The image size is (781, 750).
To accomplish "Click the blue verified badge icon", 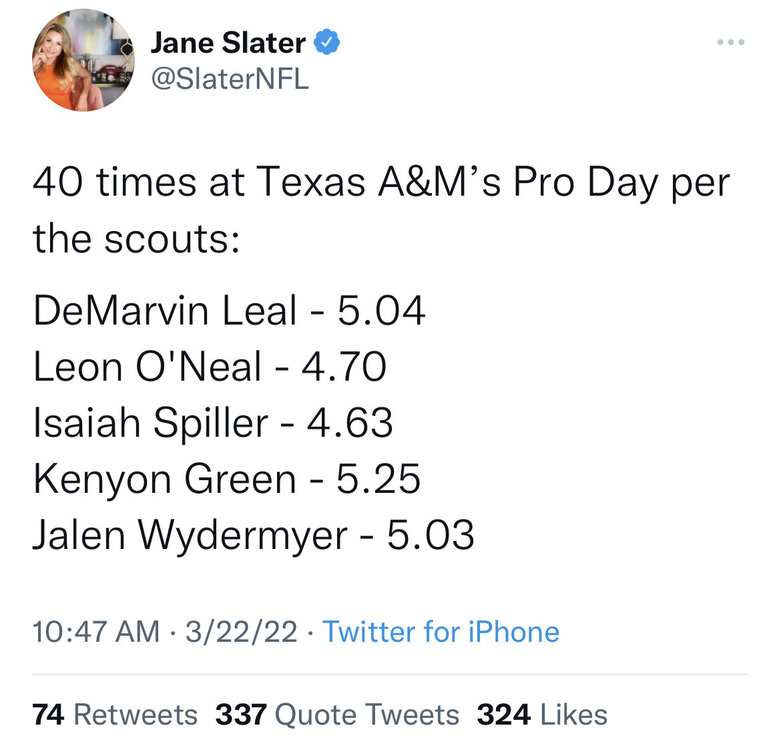I will pos(330,42).
